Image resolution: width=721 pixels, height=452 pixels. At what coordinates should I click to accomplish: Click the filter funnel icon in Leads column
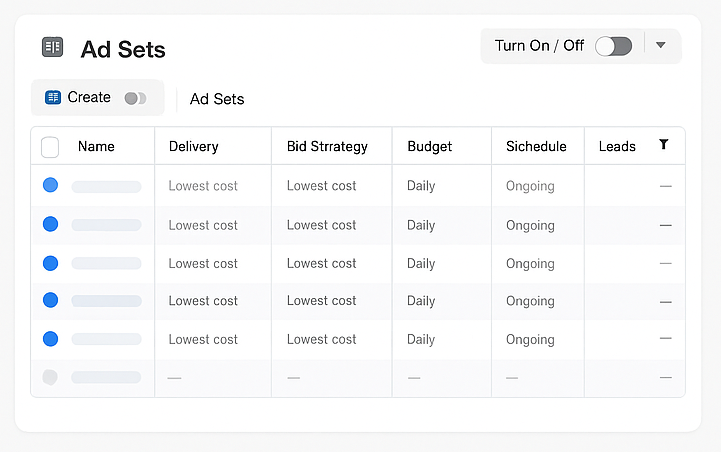click(664, 145)
